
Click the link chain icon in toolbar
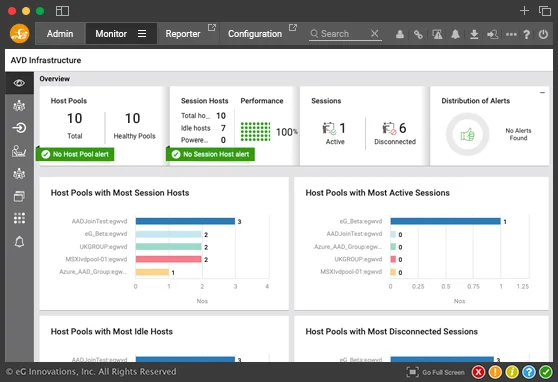coord(418,34)
